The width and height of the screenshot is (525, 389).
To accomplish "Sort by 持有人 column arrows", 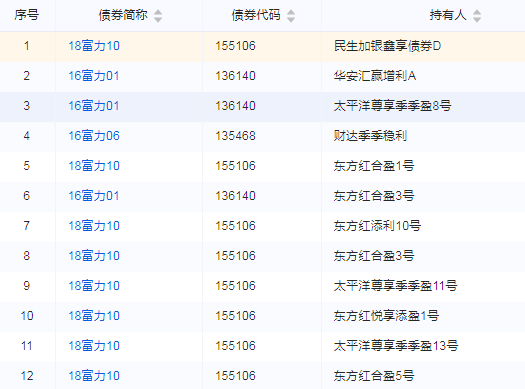I will point(477,16).
